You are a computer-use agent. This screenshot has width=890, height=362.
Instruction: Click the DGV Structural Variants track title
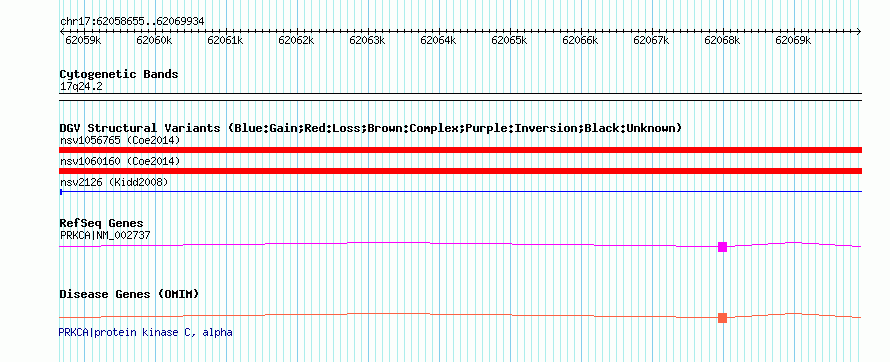pyautogui.click(x=370, y=128)
